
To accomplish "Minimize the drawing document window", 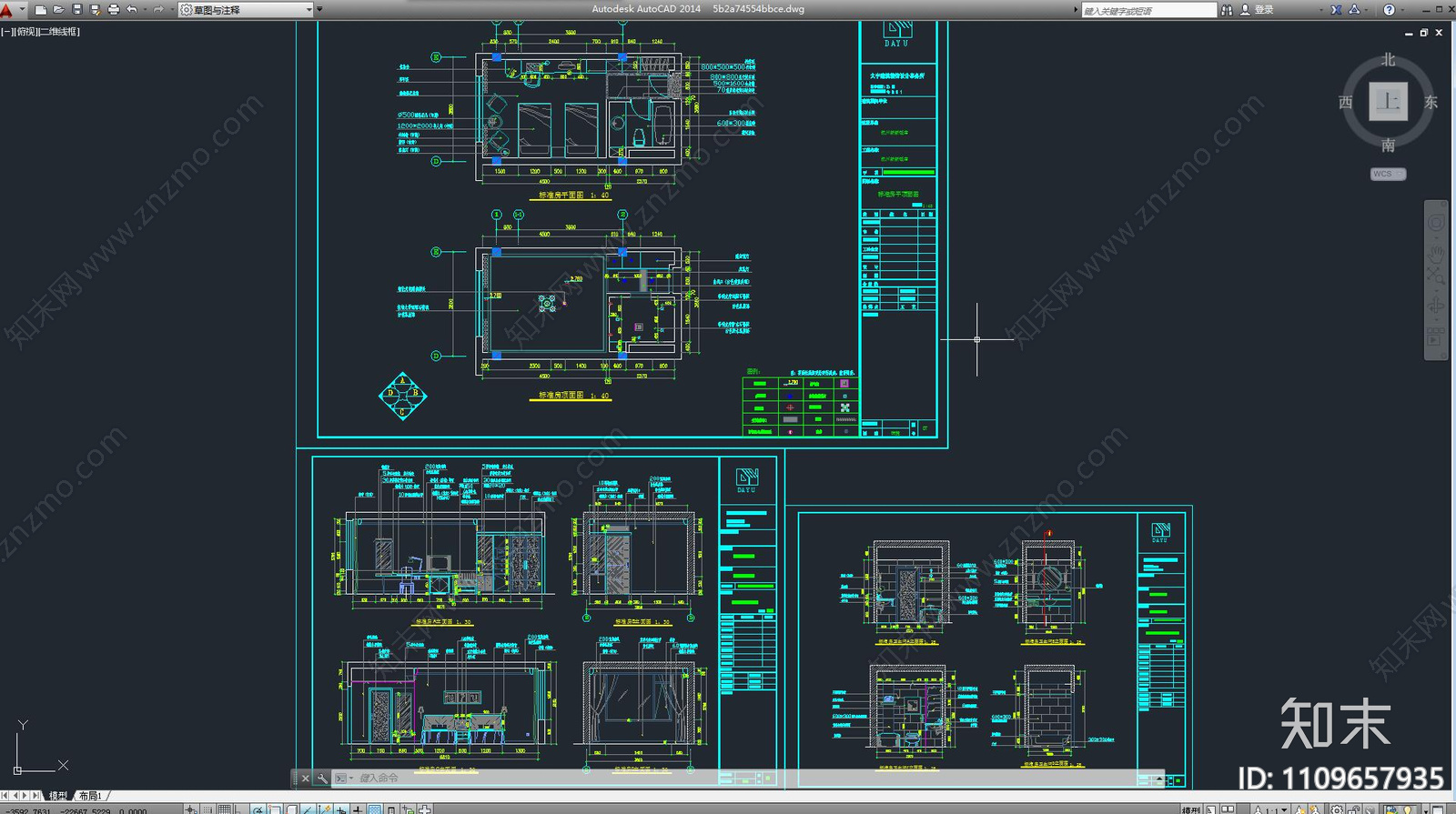I will pyautogui.click(x=1409, y=33).
